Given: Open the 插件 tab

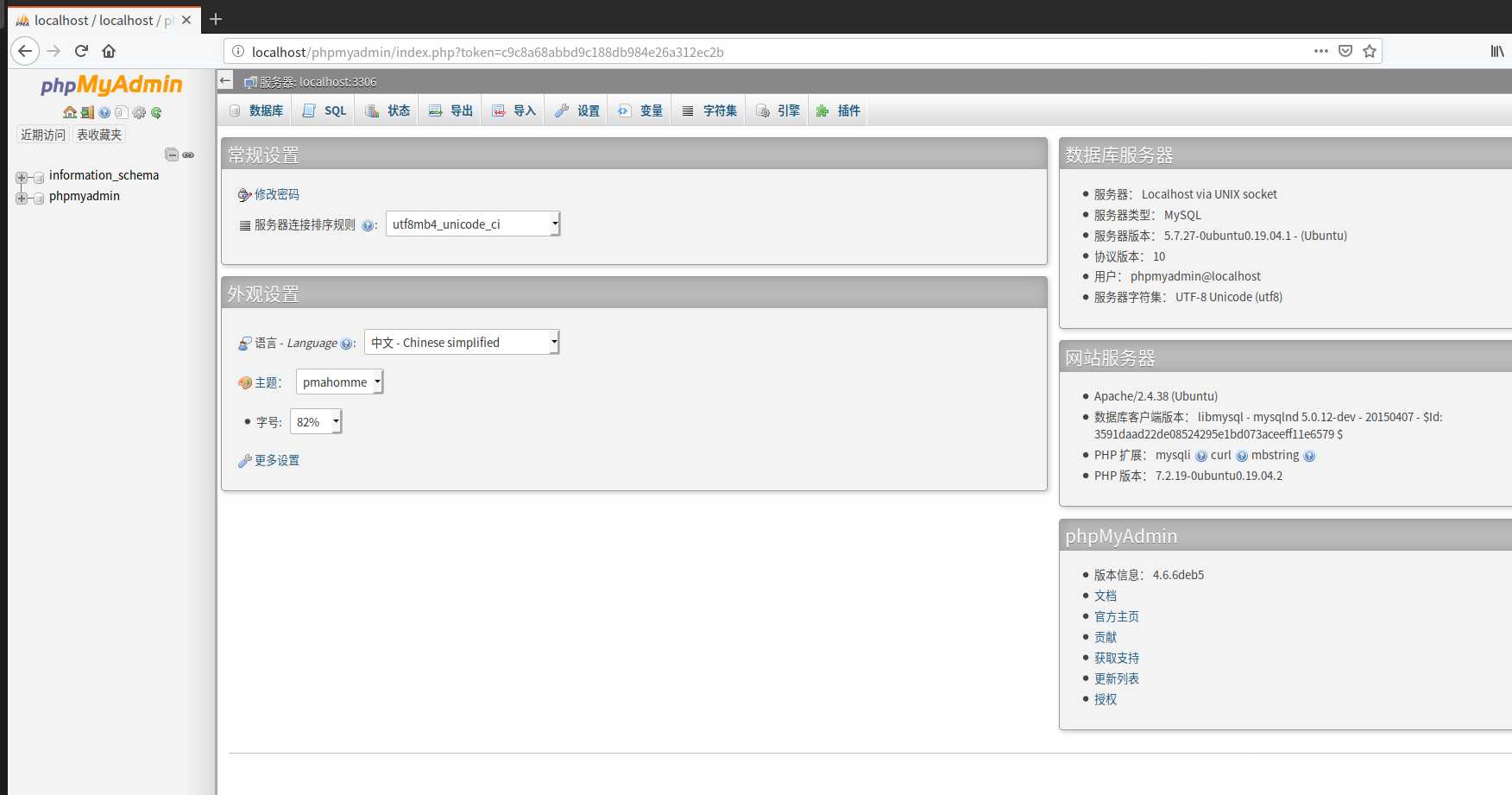Looking at the screenshot, I should (x=838, y=110).
